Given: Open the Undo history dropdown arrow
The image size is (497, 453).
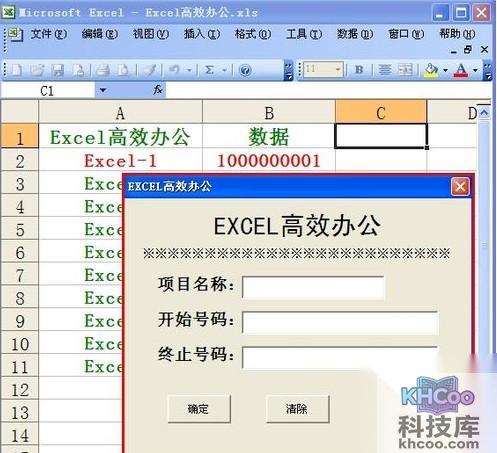Looking at the screenshot, I should click(x=189, y=70).
